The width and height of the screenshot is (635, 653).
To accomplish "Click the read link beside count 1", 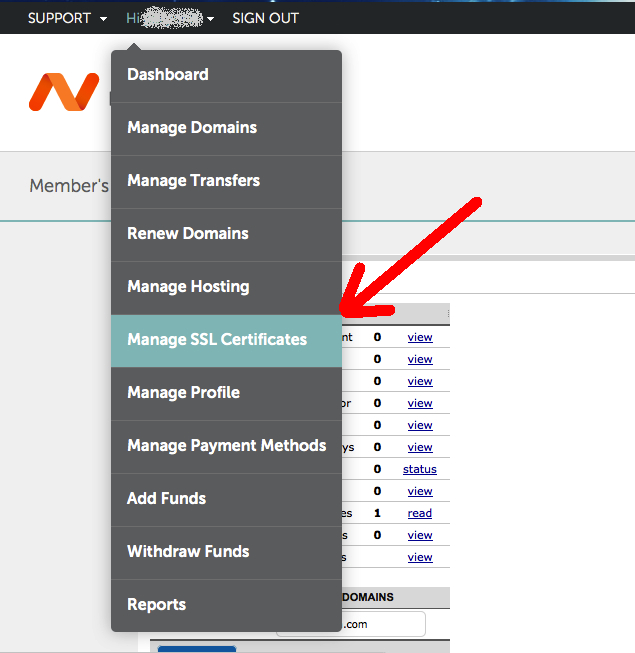I will (419, 513).
